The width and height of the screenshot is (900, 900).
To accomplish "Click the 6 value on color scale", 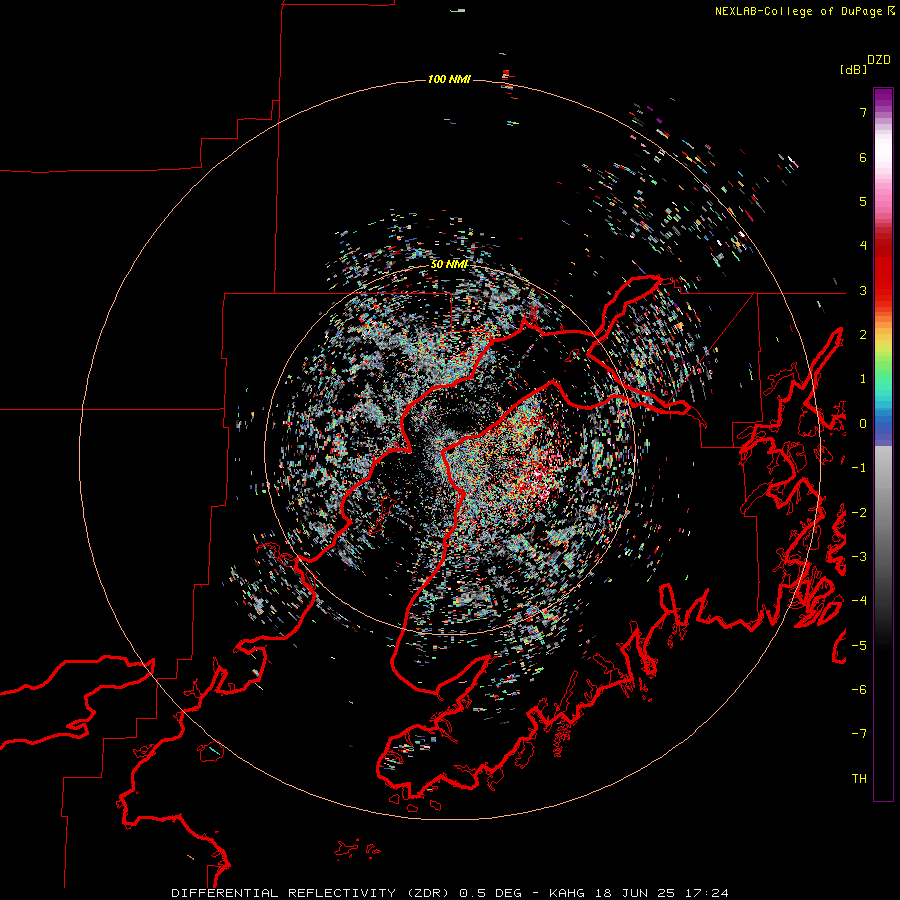I will 863,157.
